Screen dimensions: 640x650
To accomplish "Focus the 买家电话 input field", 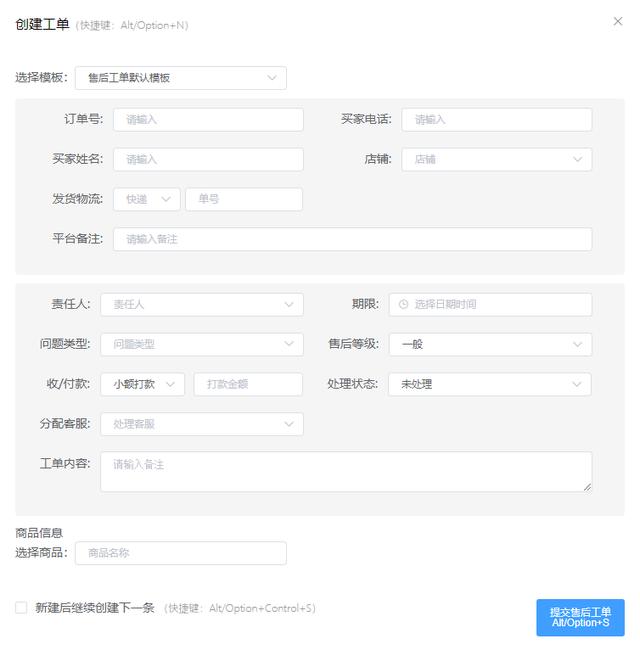I will (x=496, y=120).
